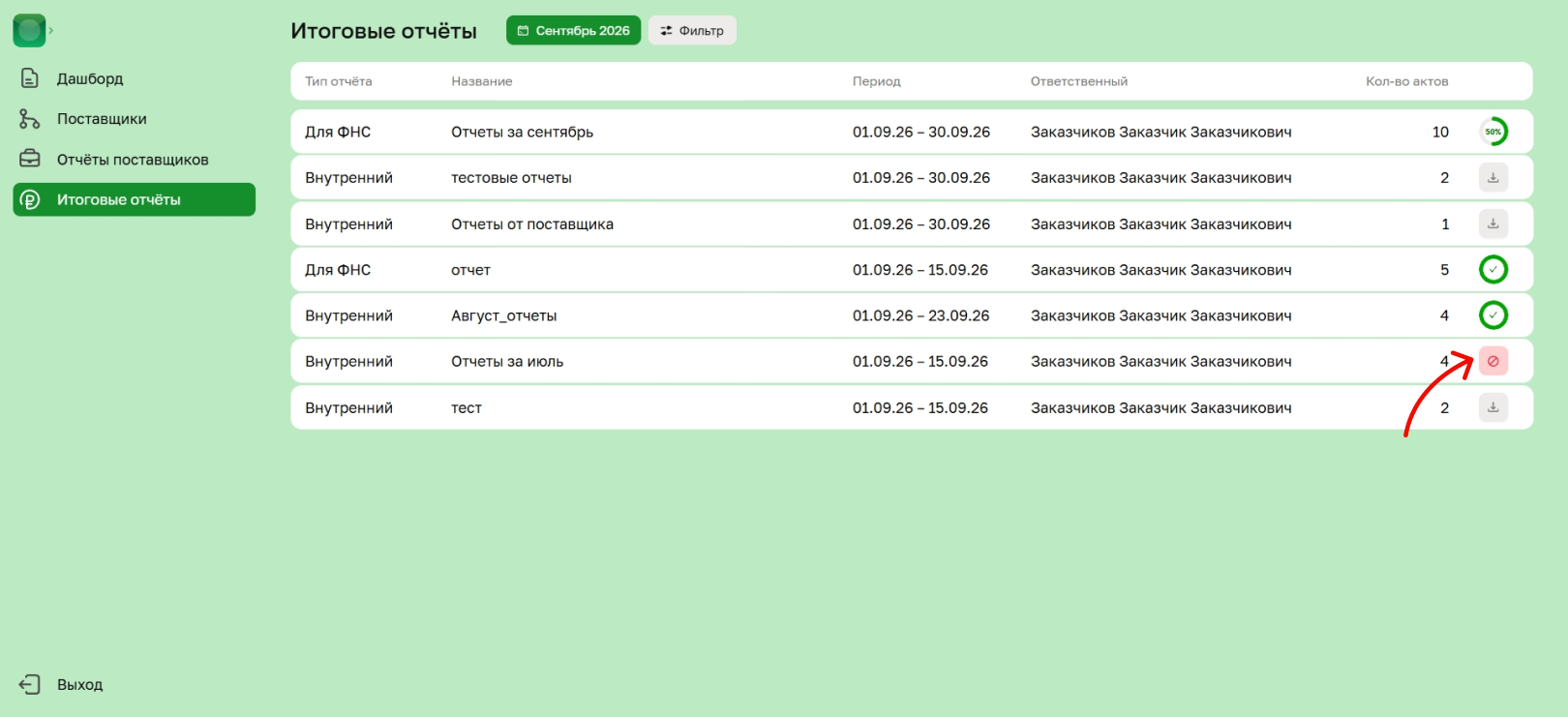1568x717 pixels.
Task: Open the Сентябрь 2026 date picker
Action: click(x=573, y=31)
